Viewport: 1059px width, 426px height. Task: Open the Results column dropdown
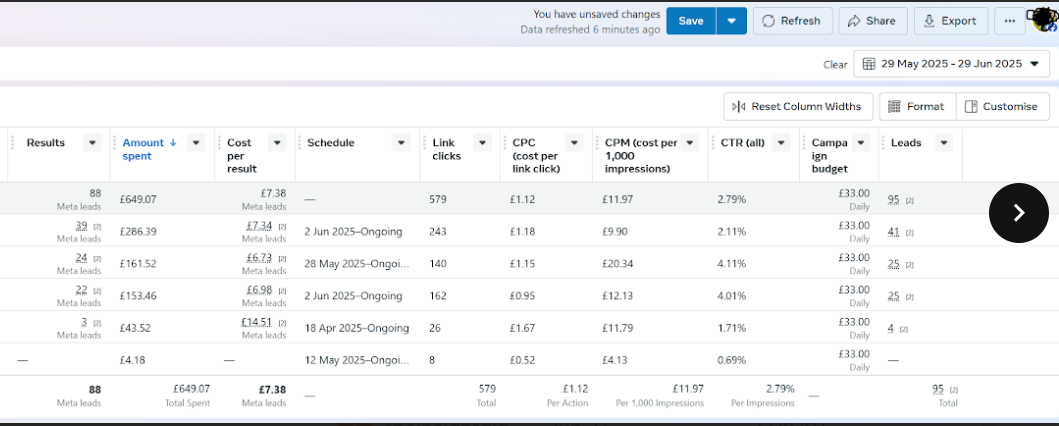93,143
